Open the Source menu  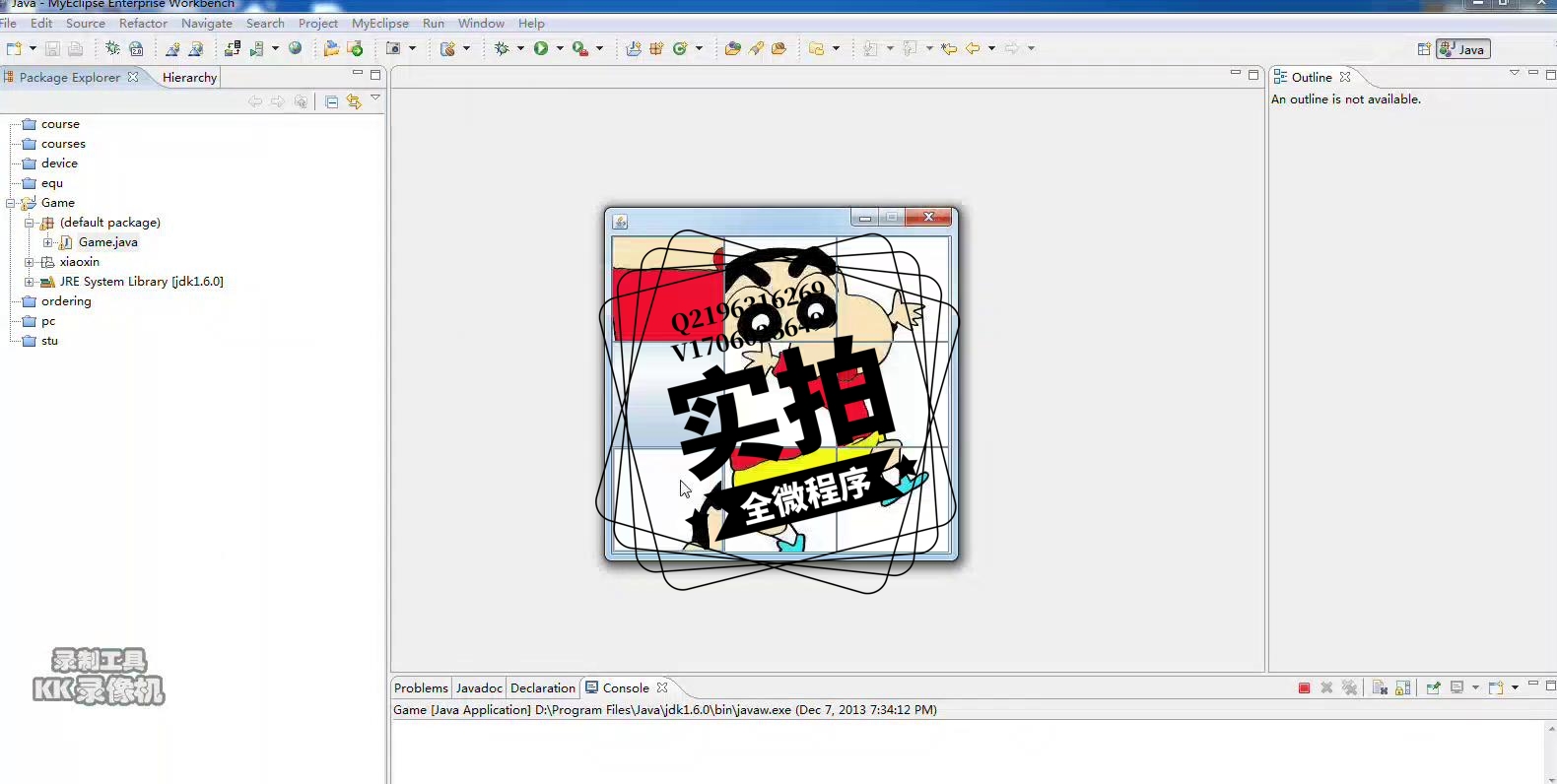(86, 24)
